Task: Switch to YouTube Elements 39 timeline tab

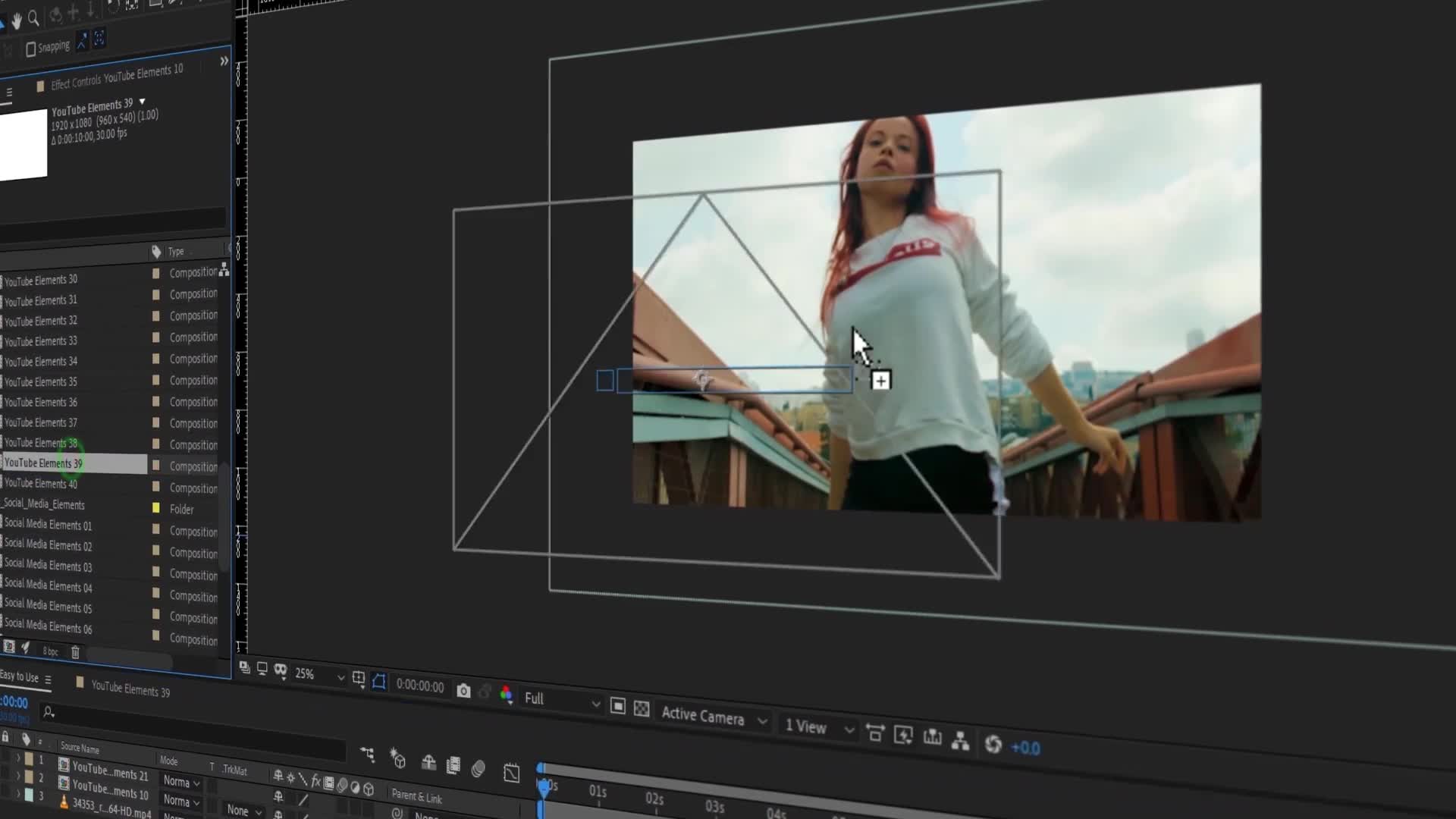Action: pos(130,689)
